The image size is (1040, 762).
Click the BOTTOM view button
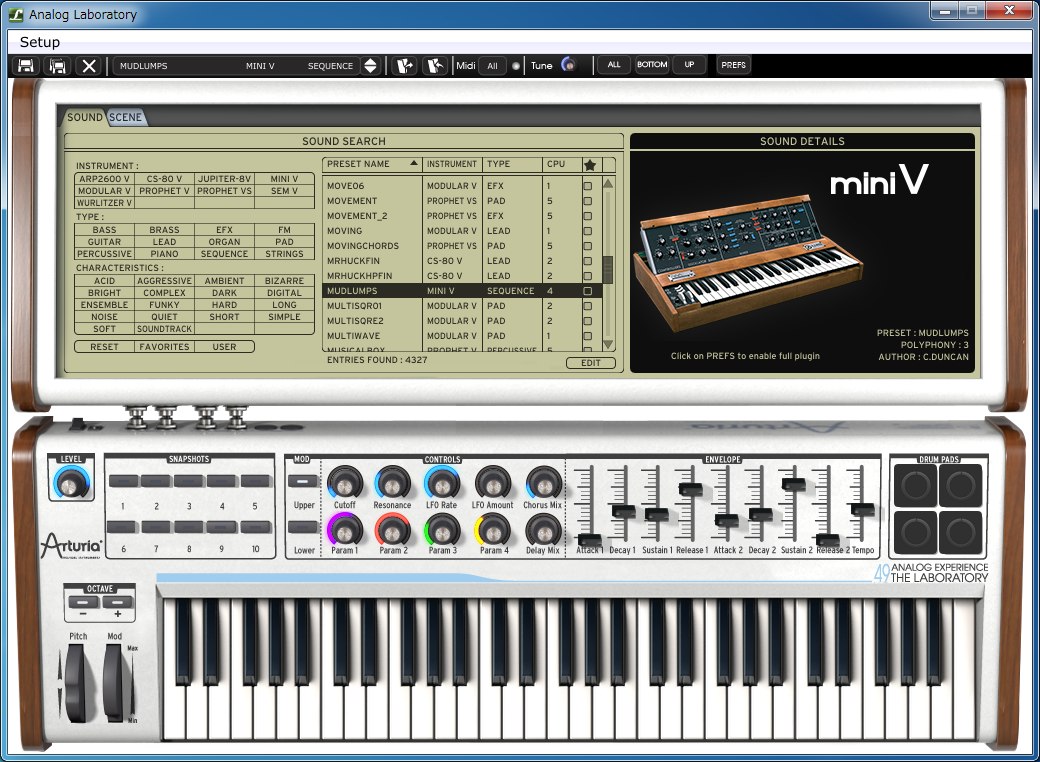[652, 65]
